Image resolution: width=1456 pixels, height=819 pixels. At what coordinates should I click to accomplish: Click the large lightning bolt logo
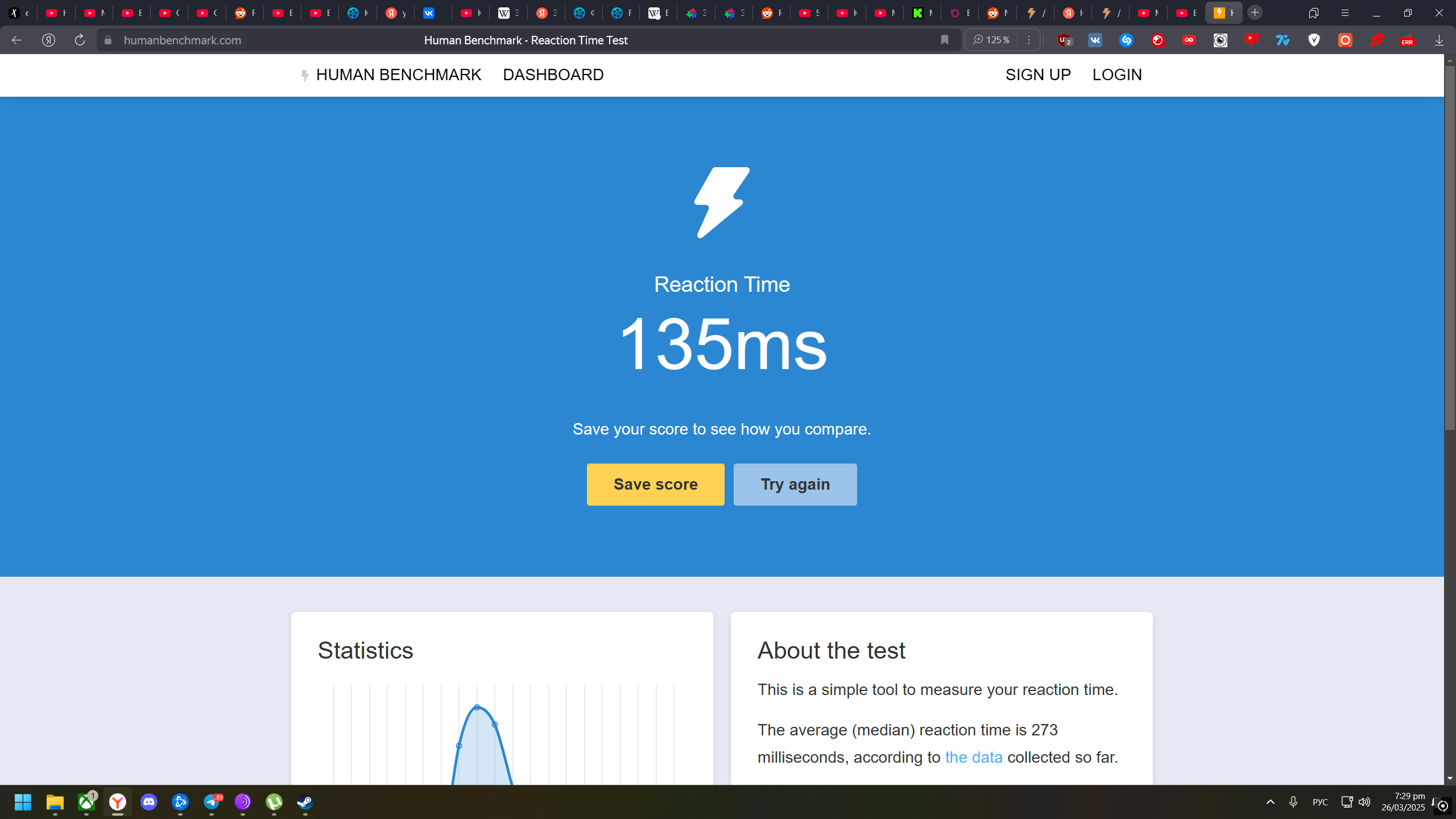click(722, 202)
